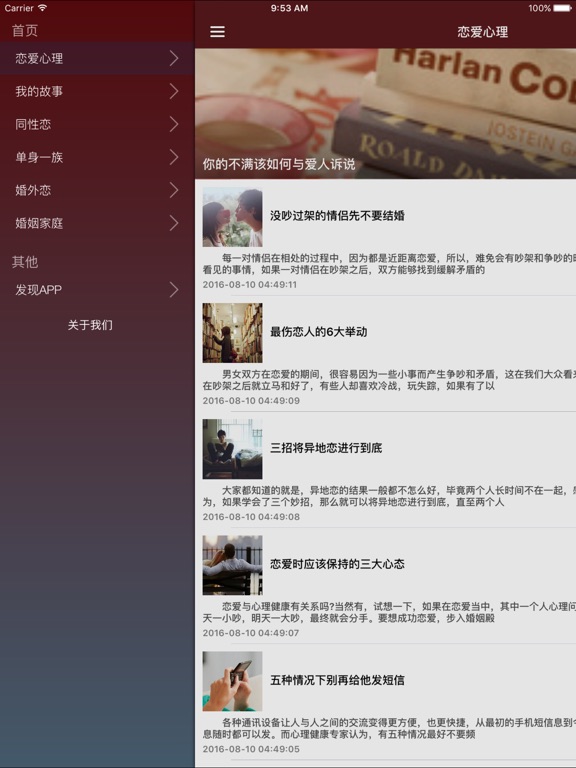Screen dimensions: 576x768
Task: Go to the 单身一族 section
Action: click(x=97, y=157)
